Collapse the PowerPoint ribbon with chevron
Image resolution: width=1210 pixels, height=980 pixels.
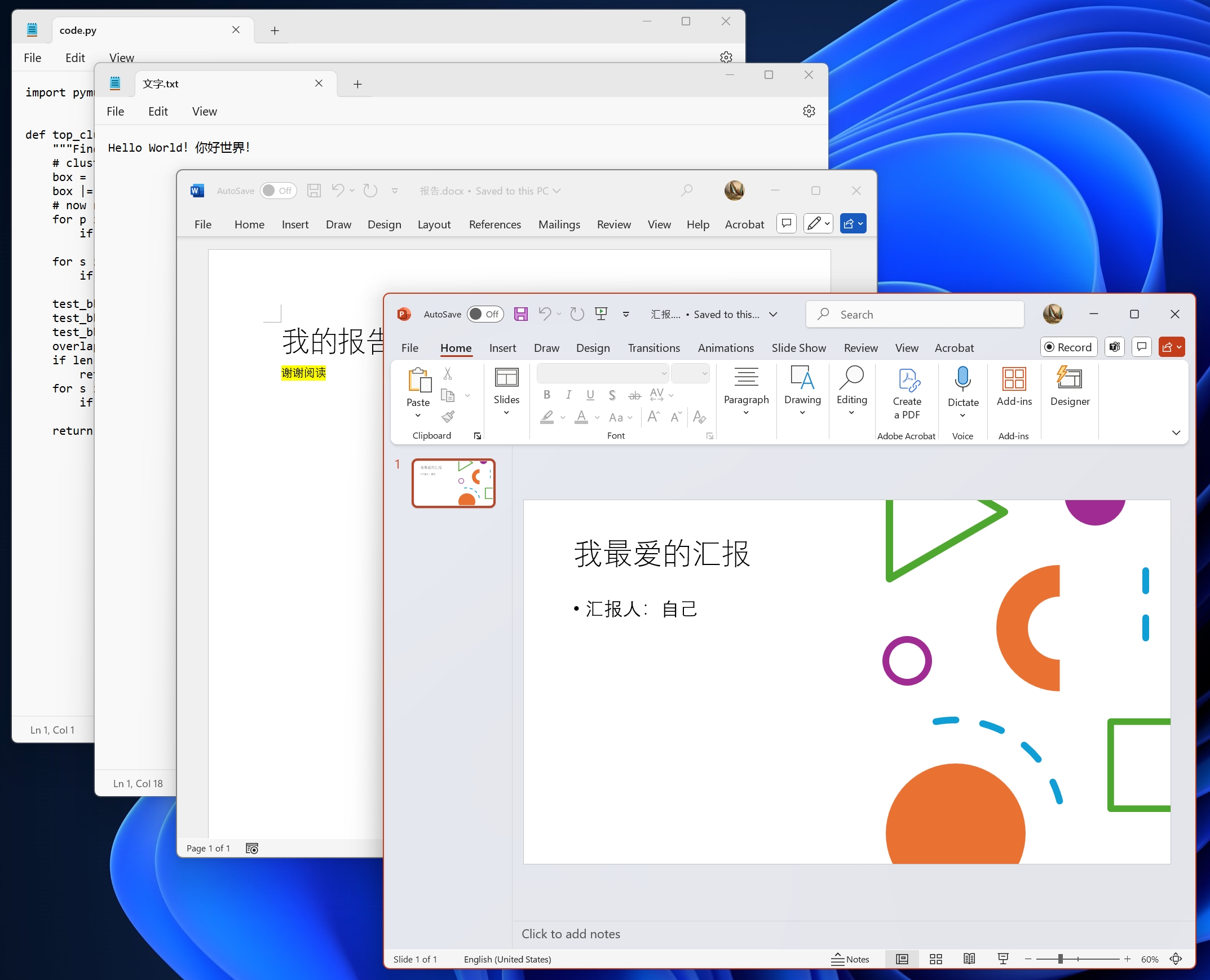[x=1176, y=433]
